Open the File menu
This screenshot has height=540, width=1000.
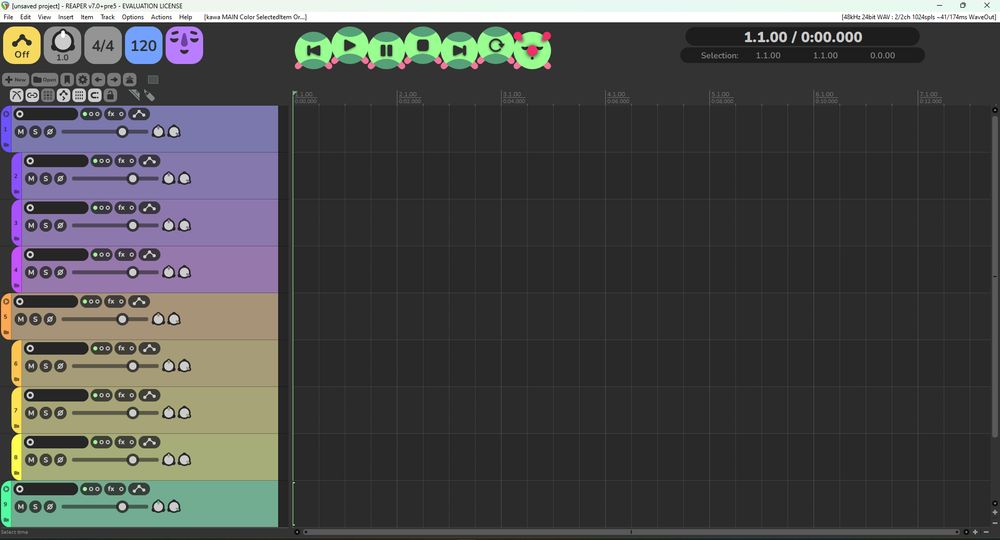point(8,17)
